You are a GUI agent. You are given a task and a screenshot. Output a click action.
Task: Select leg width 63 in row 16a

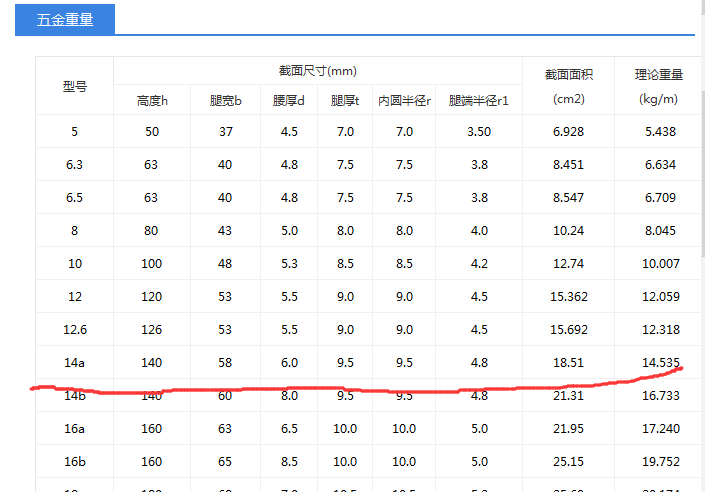[225, 429]
